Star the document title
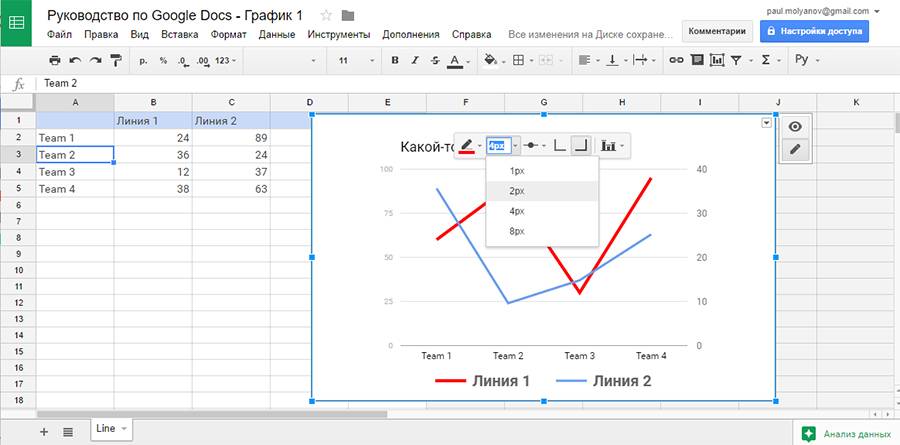 point(326,16)
